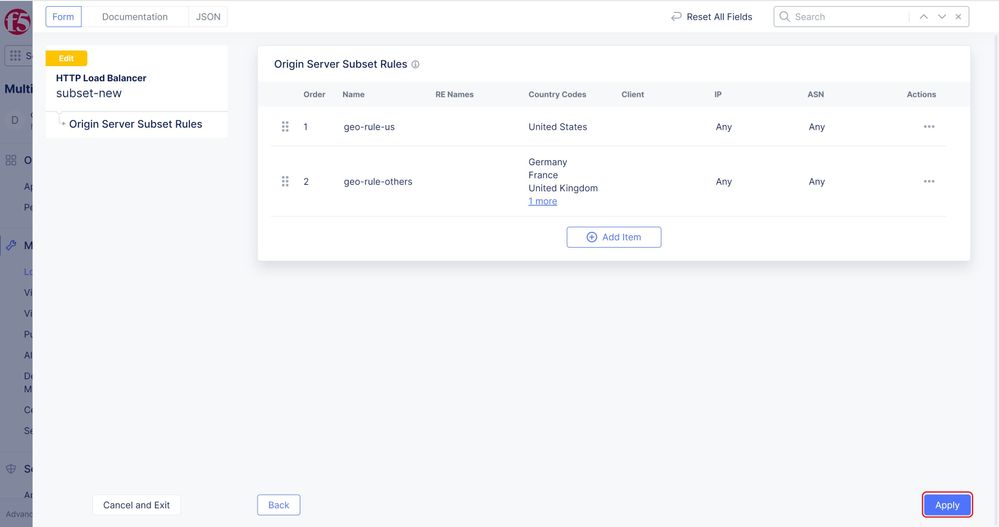Go to previous search result arrow
Screen dimensions: 999x527
point(924,17)
